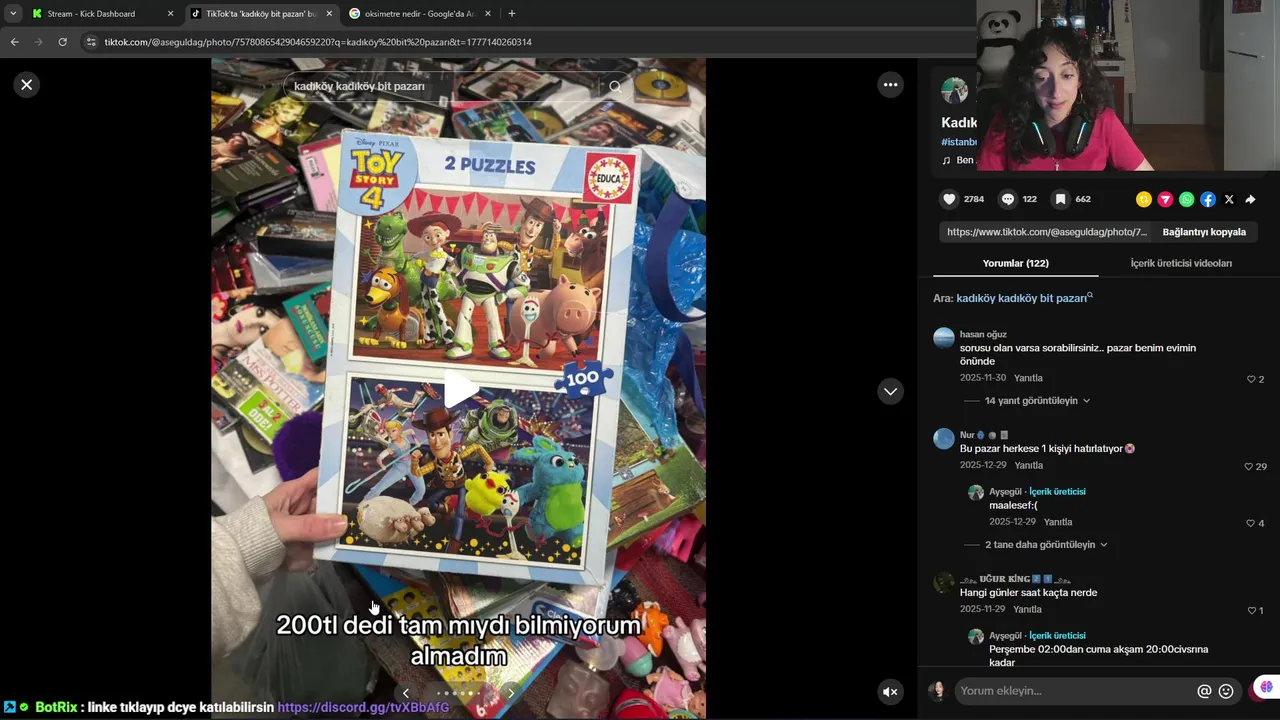Select the Yorumlar (122) tab
Image resolution: width=1280 pixels, height=720 pixels.
pos(1015,263)
